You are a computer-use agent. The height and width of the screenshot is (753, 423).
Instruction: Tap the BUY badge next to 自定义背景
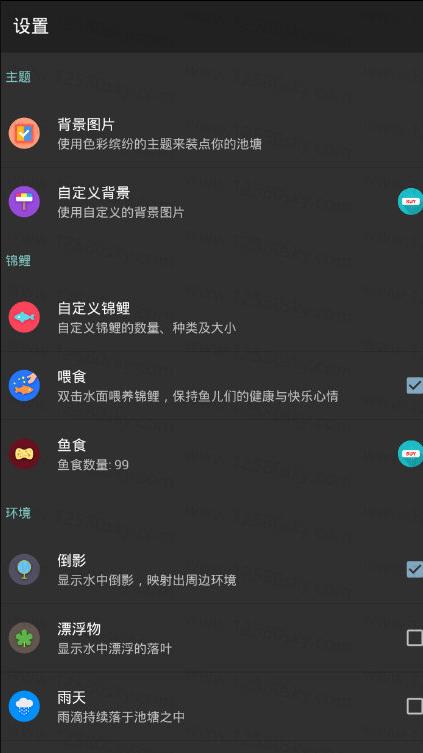pyautogui.click(x=411, y=201)
